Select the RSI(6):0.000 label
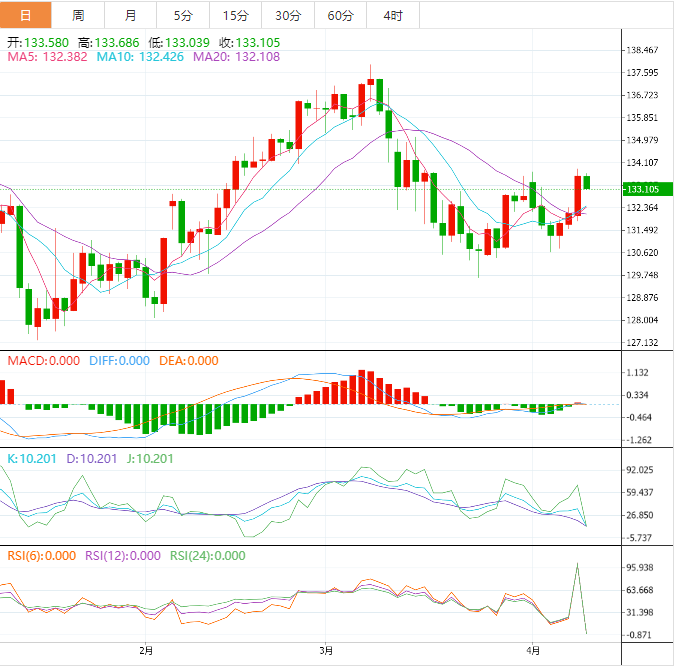Screen dimensions: 676x671 [x=42, y=556]
